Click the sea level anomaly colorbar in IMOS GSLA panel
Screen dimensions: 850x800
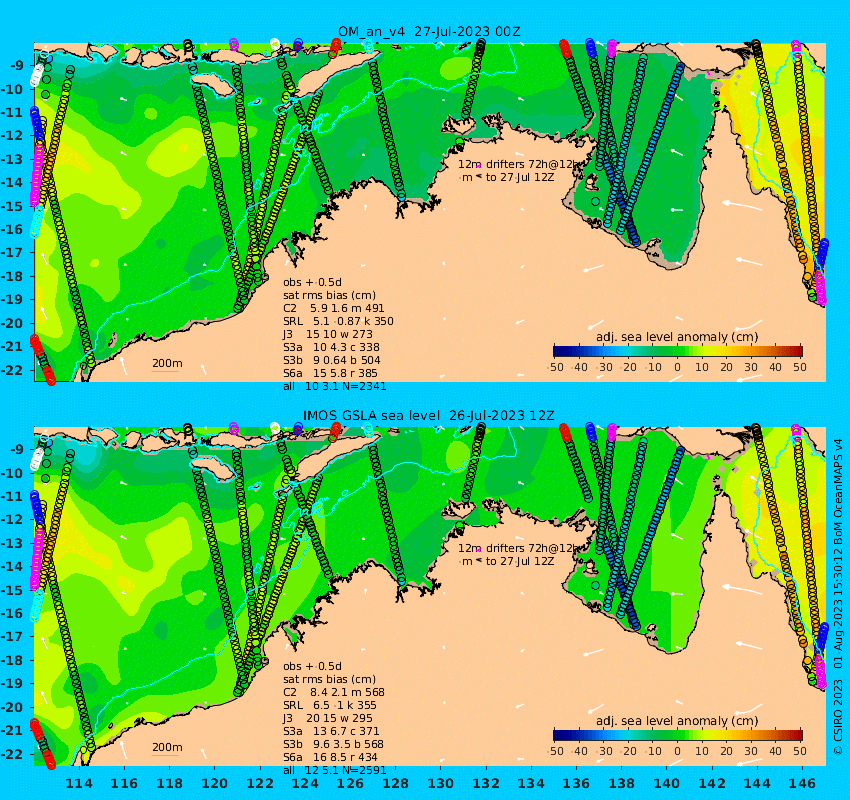pyautogui.click(x=678, y=735)
